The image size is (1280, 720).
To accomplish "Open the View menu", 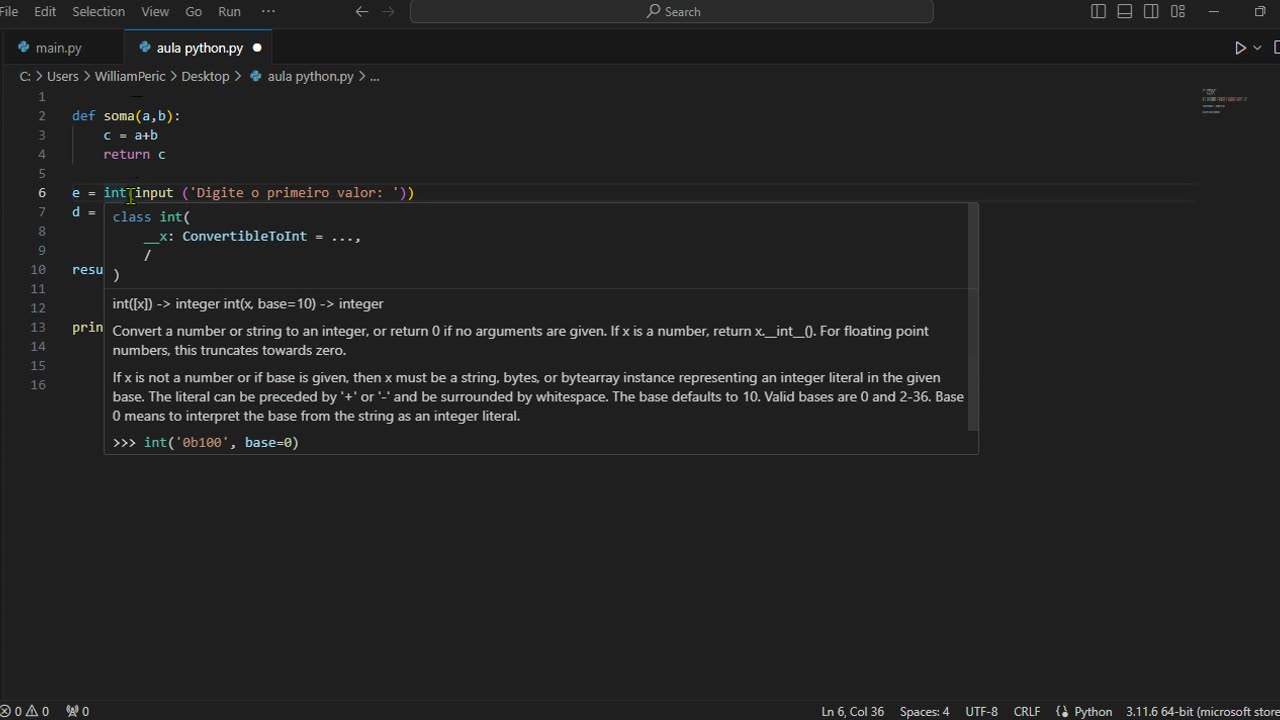I will tap(155, 12).
